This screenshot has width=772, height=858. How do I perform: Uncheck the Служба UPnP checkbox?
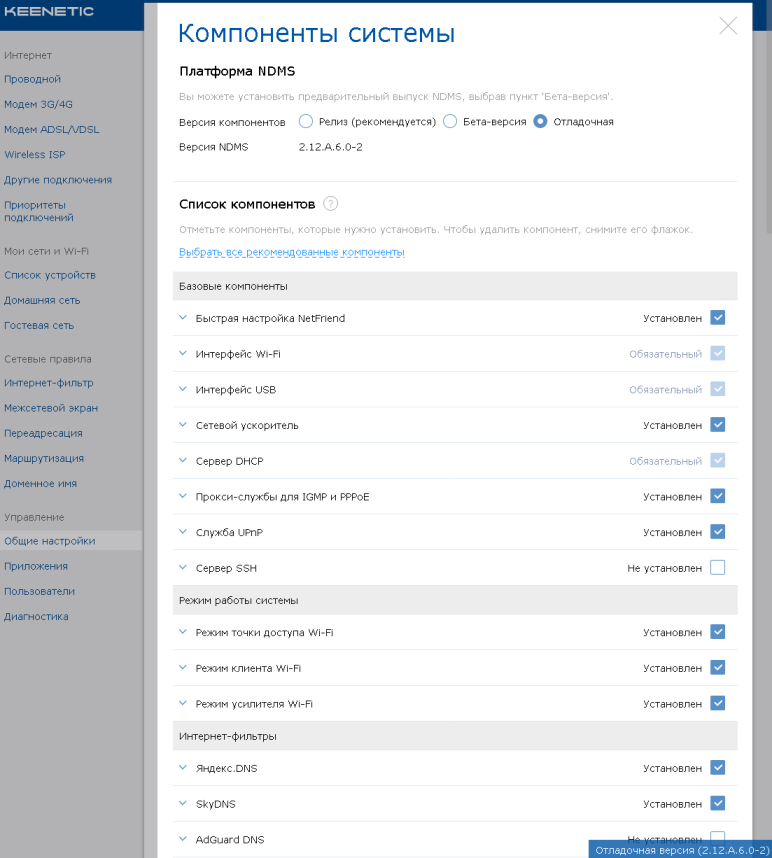tap(717, 532)
